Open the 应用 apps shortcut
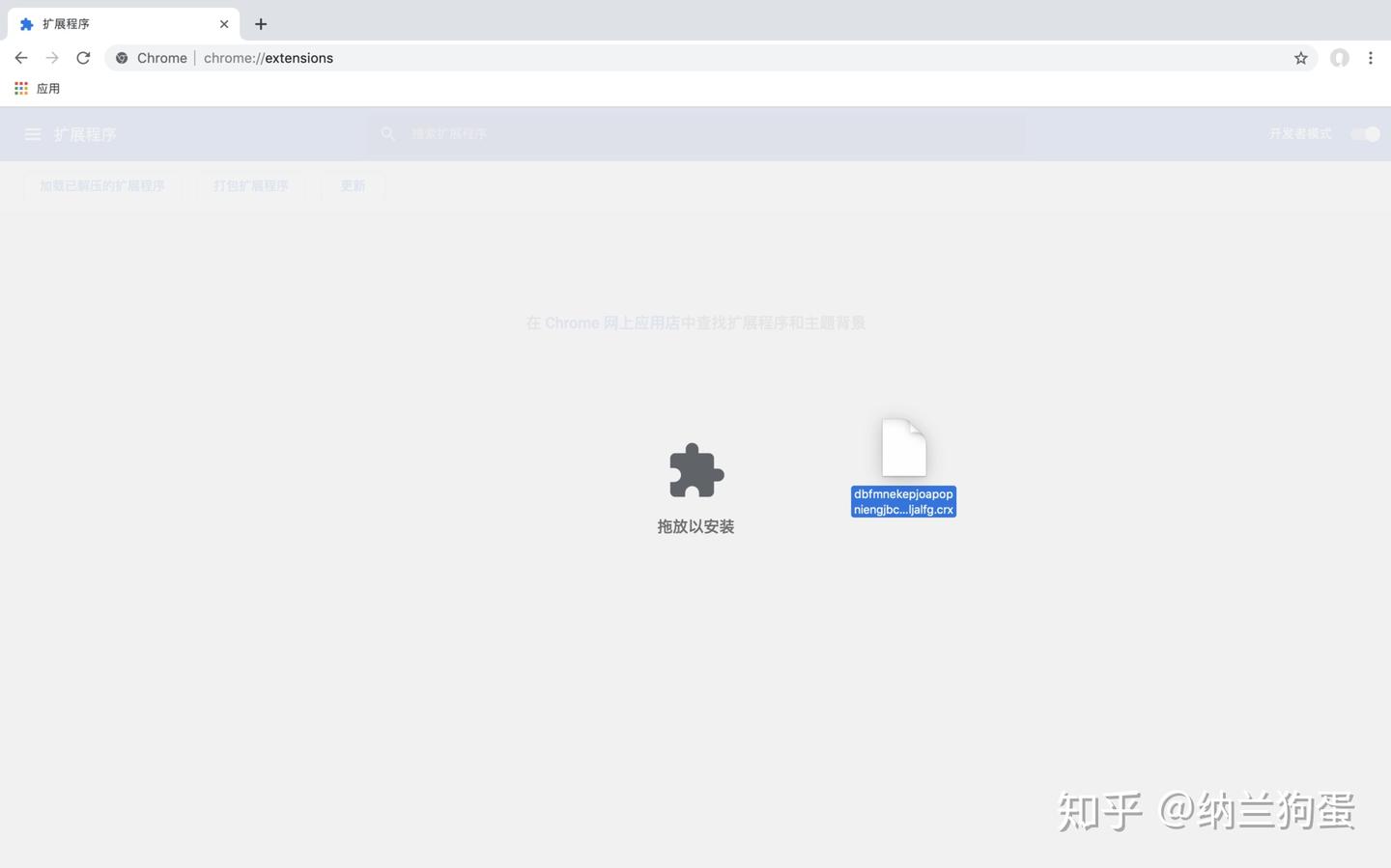1391x868 pixels. [39, 88]
